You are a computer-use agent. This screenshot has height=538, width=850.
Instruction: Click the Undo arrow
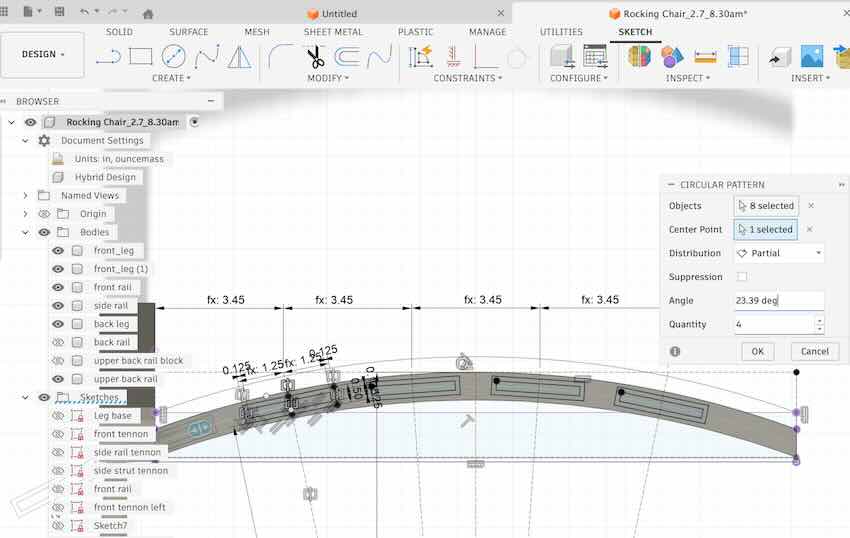point(84,12)
